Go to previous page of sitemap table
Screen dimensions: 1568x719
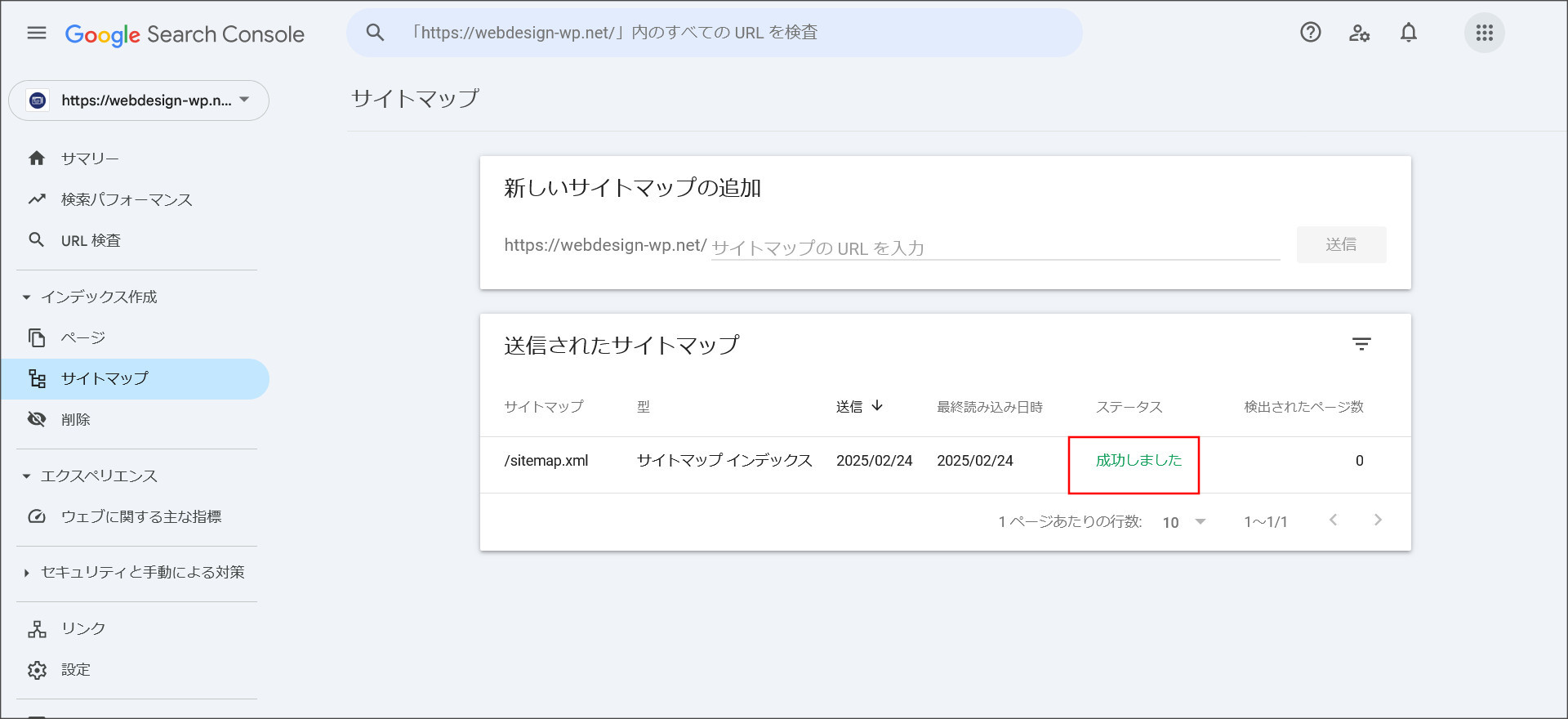[x=1333, y=520]
